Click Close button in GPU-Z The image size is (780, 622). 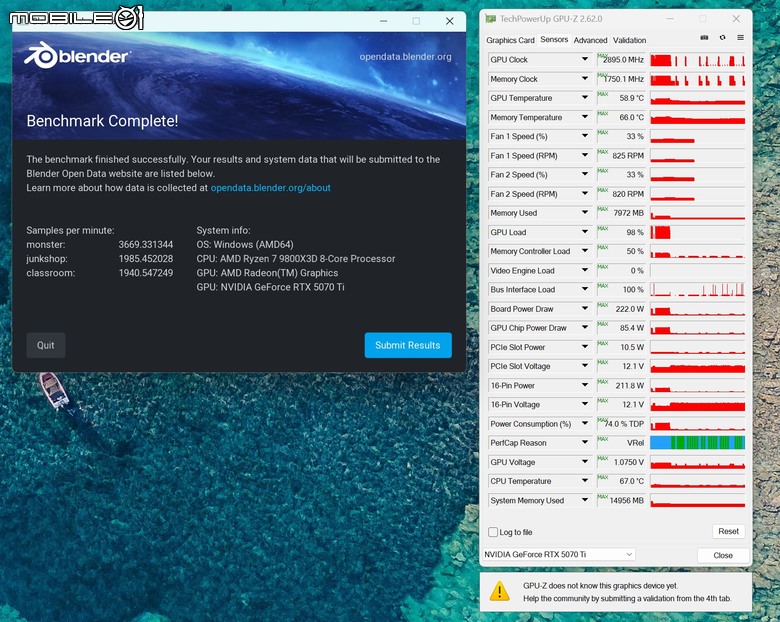tap(723, 555)
